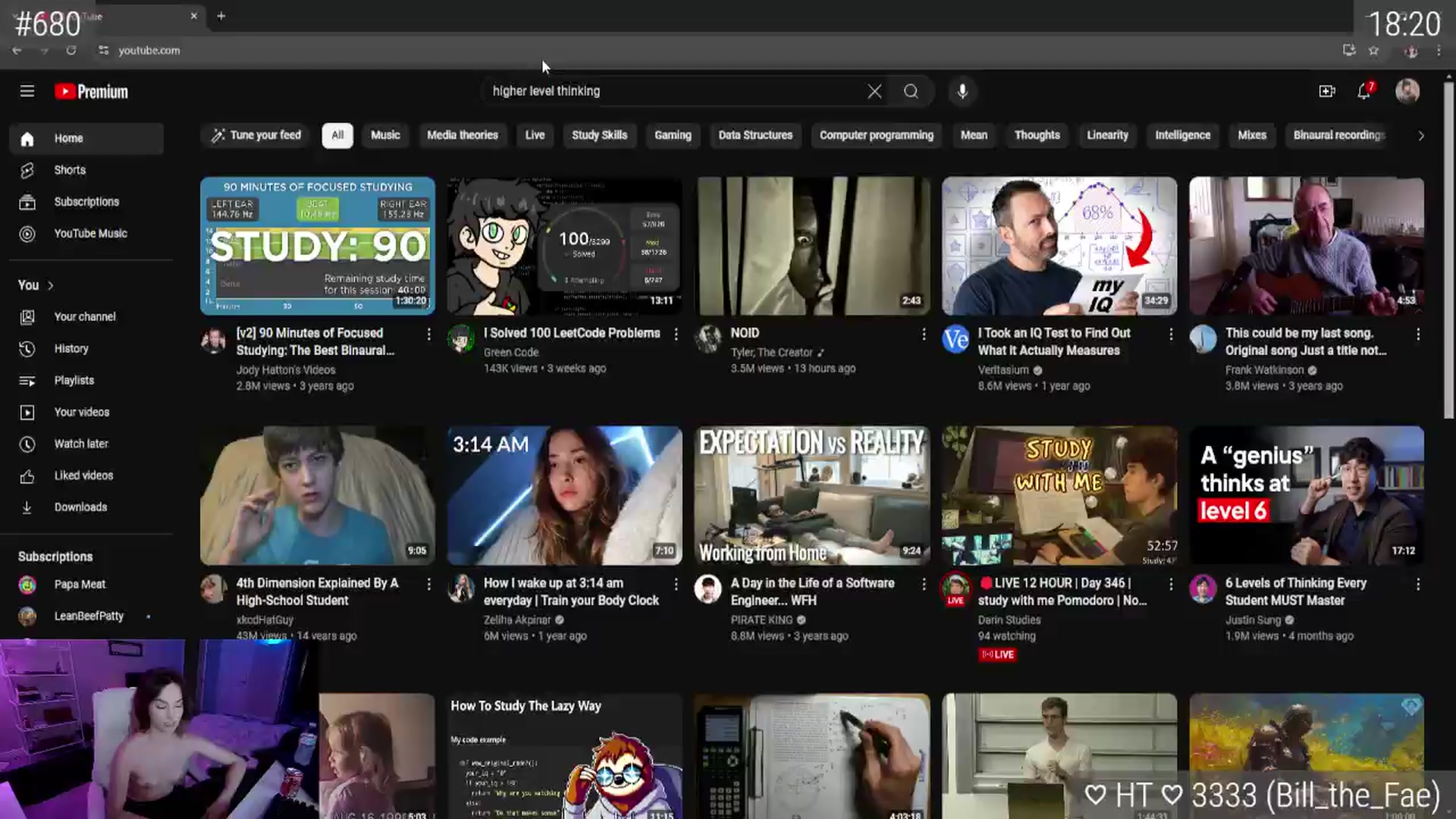Reload the page in the browser
The image size is (1456, 819).
(71, 50)
